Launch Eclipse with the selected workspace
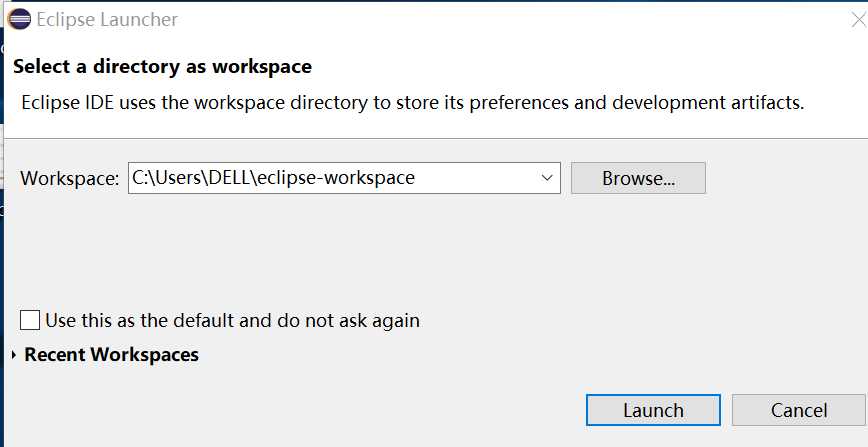This screenshot has width=868, height=447. coord(653,410)
